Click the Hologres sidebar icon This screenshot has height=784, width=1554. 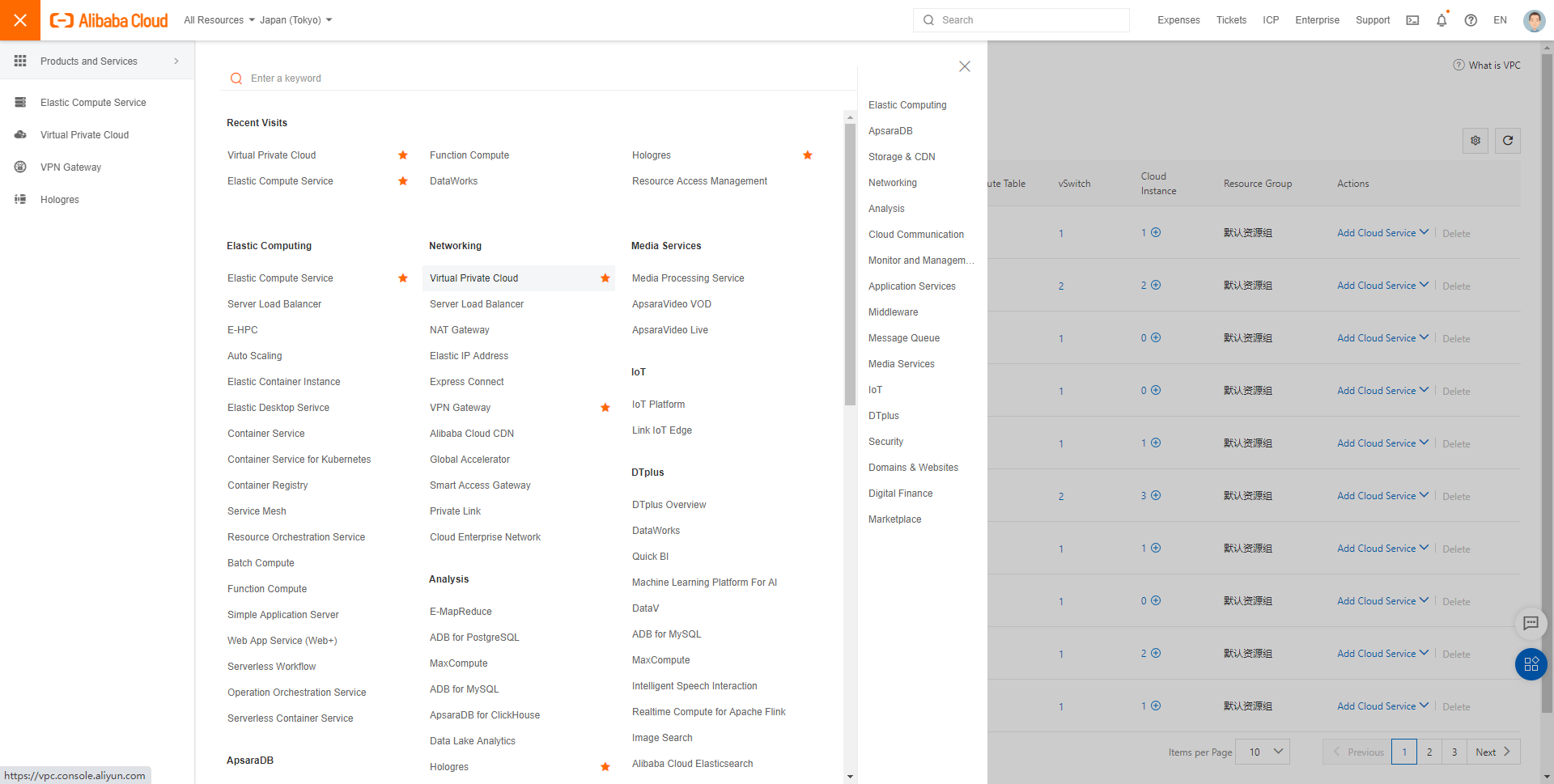[20, 199]
